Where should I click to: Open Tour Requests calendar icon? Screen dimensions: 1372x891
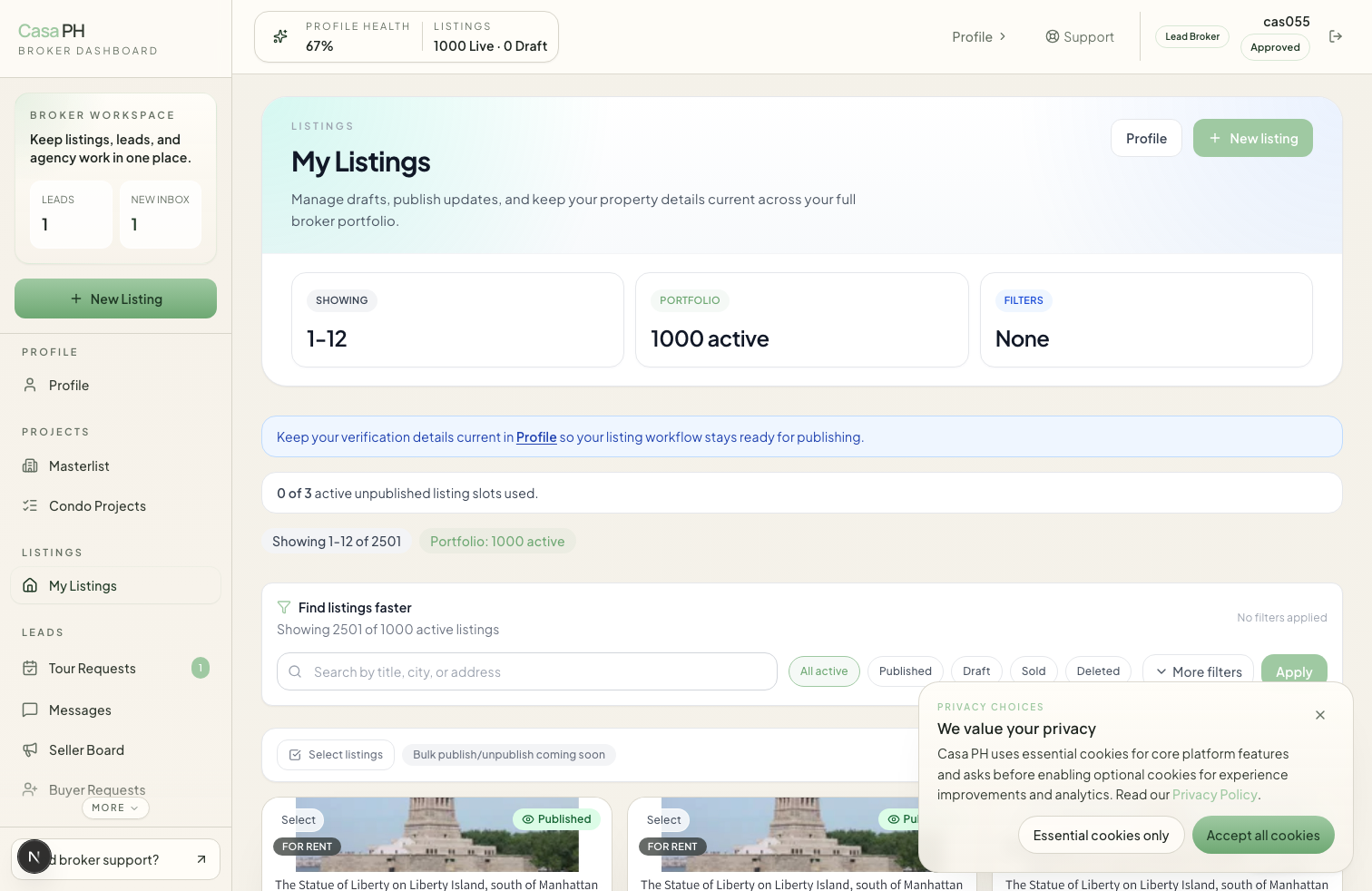[32, 668]
